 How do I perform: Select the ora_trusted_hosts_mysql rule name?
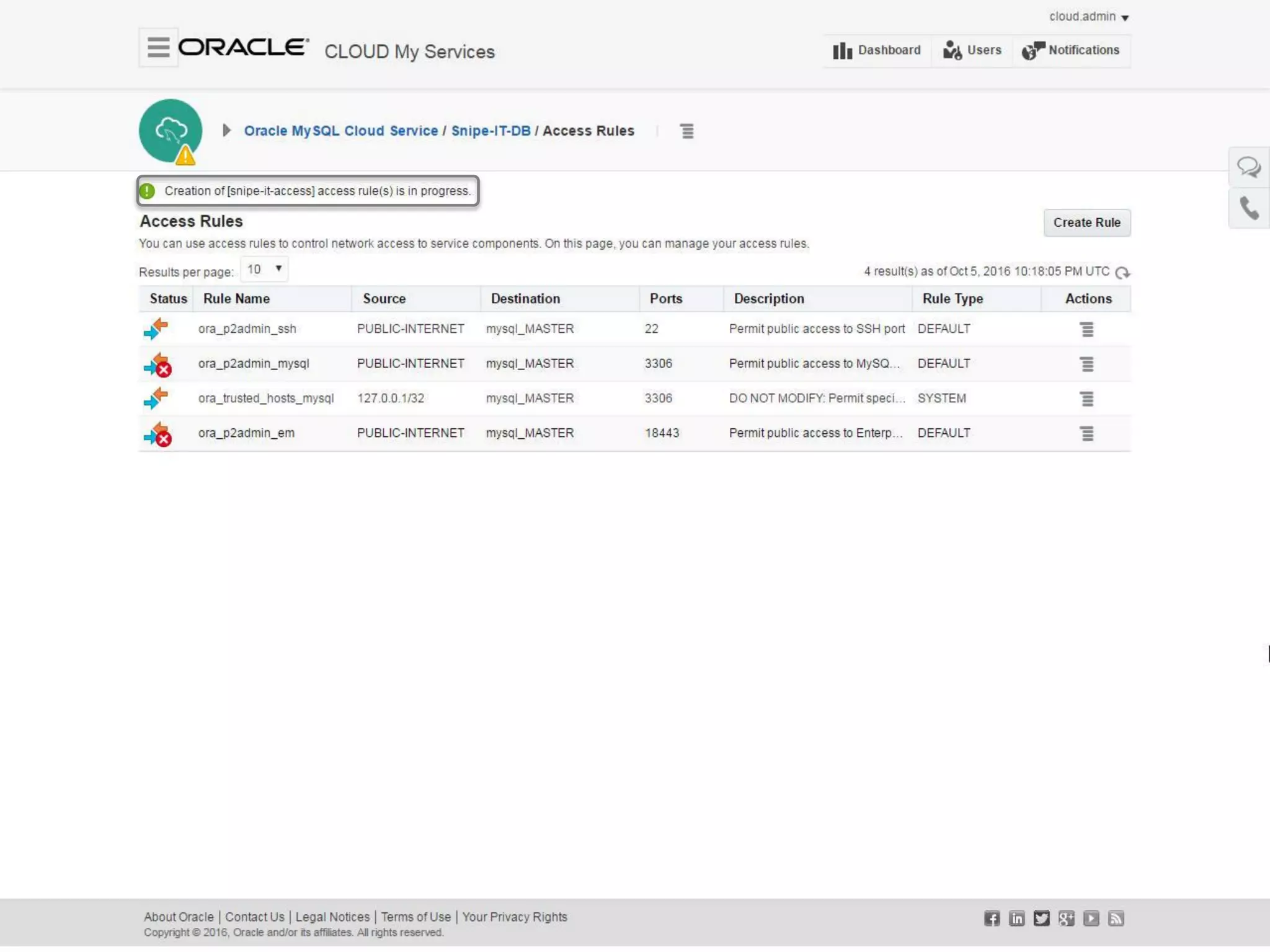[x=266, y=399]
